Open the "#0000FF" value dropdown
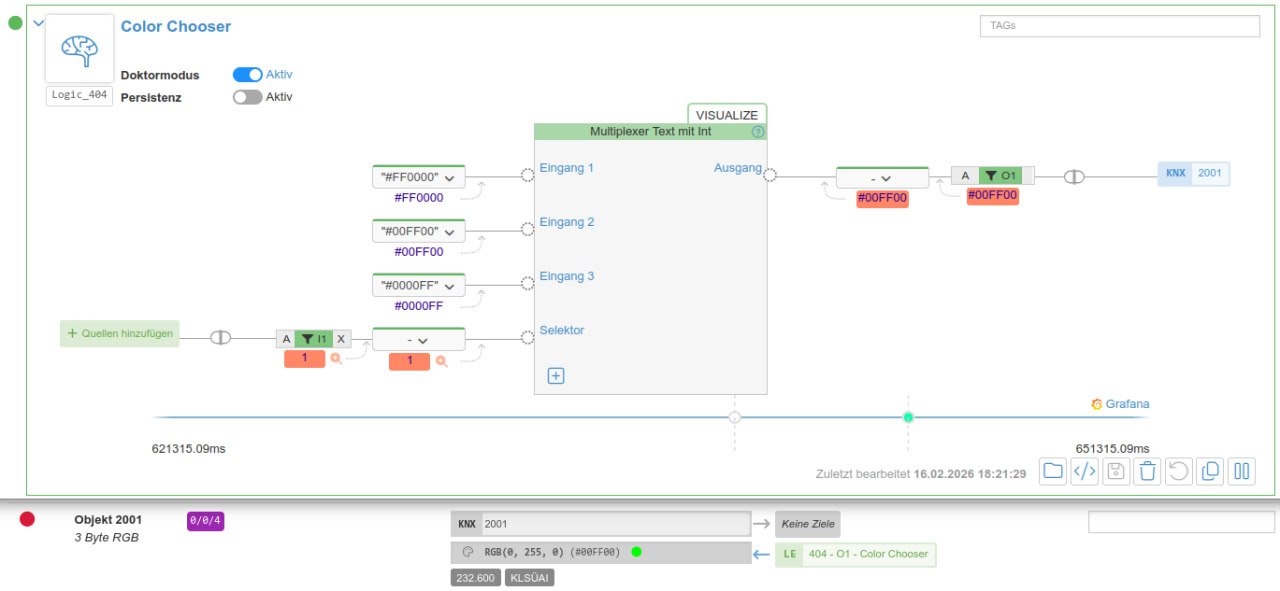The height and width of the screenshot is (591, 1280). pyautogui.click(x=418, y=285)
